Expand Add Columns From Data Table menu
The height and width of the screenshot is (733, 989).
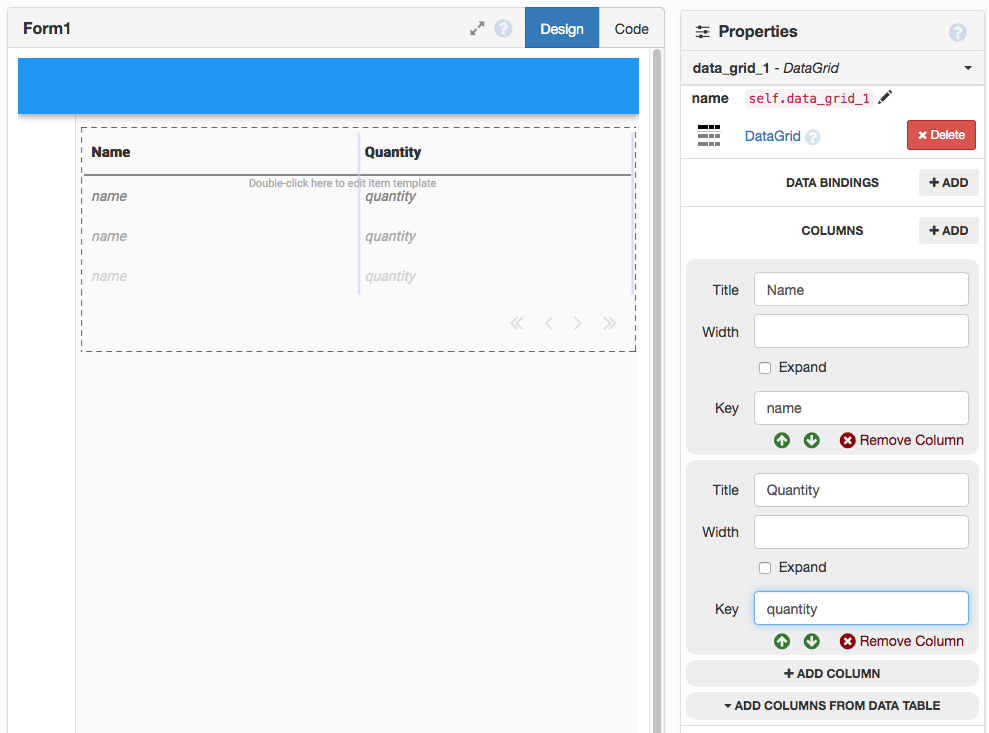(832, 705)
